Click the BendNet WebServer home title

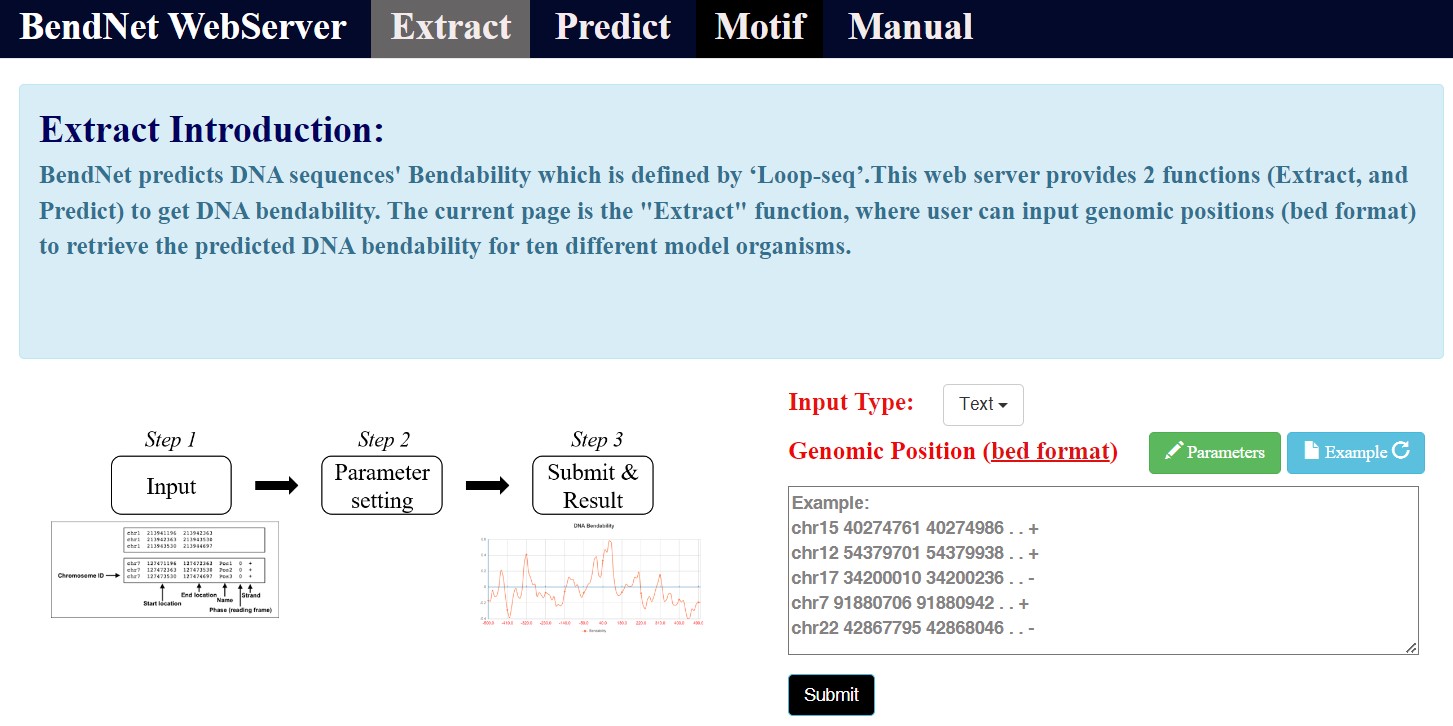pyautogui.click(x=183, y=28)
